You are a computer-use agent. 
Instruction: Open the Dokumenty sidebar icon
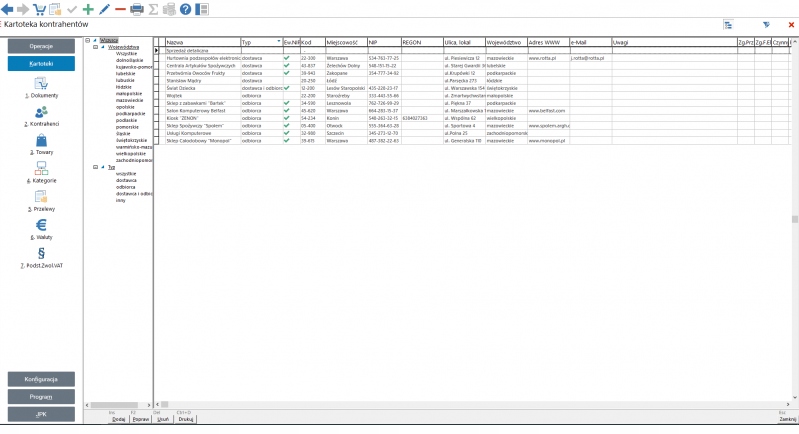(x=41, y=83)
